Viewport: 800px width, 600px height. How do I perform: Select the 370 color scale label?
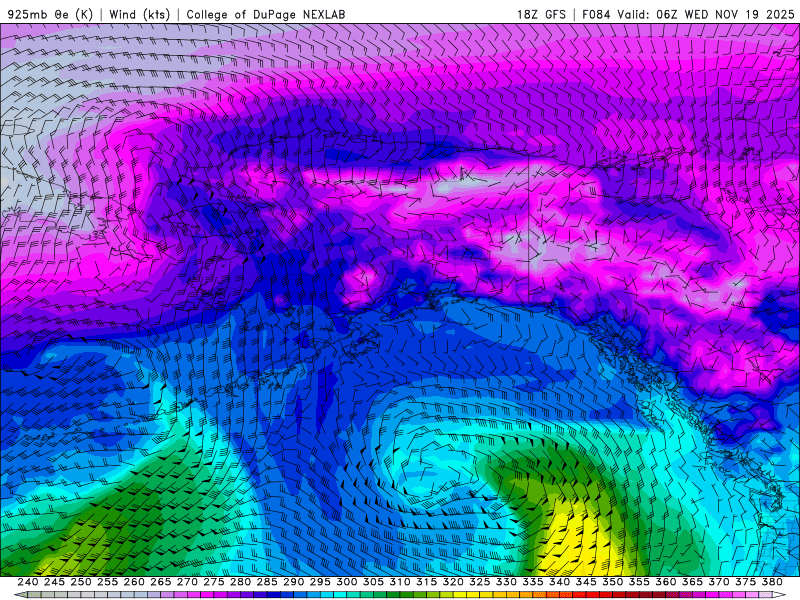[719, 582]
